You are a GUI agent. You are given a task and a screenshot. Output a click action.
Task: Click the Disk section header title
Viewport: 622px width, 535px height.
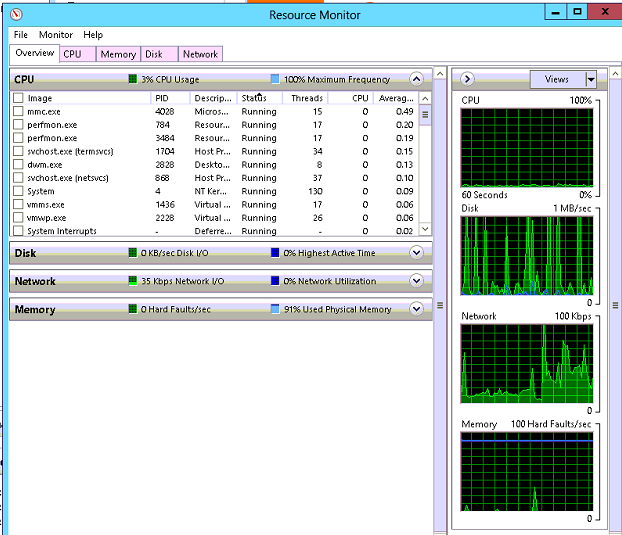coord(25,253)
